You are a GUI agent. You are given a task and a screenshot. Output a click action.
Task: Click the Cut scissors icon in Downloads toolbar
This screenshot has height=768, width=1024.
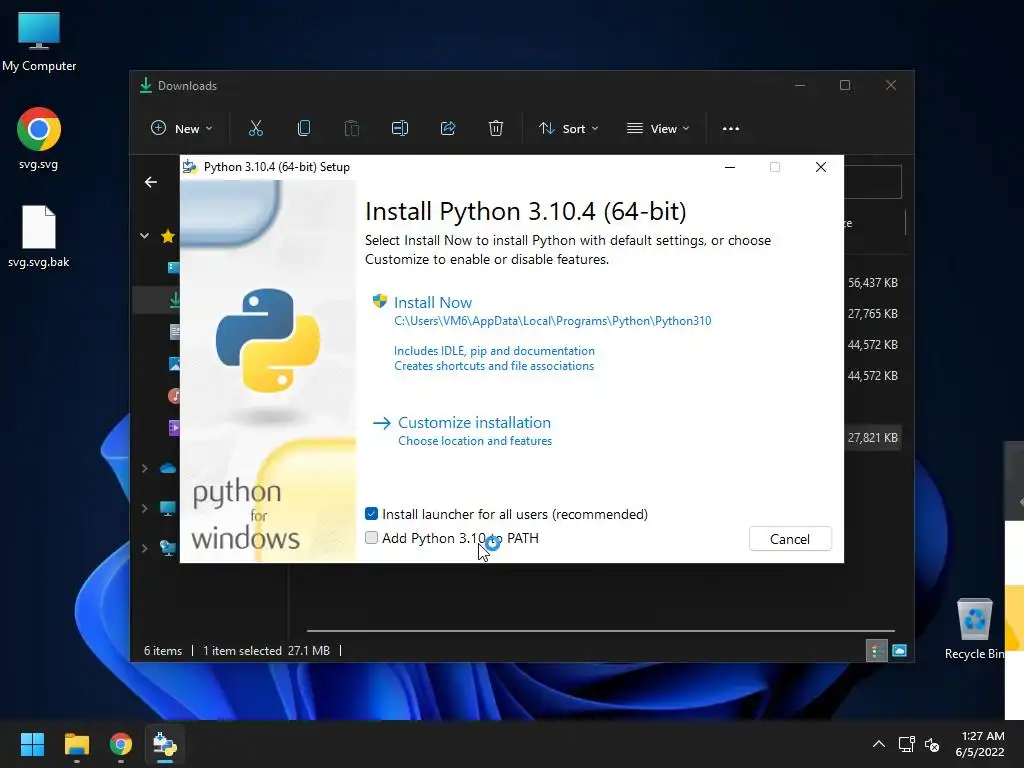pos(256,129)
